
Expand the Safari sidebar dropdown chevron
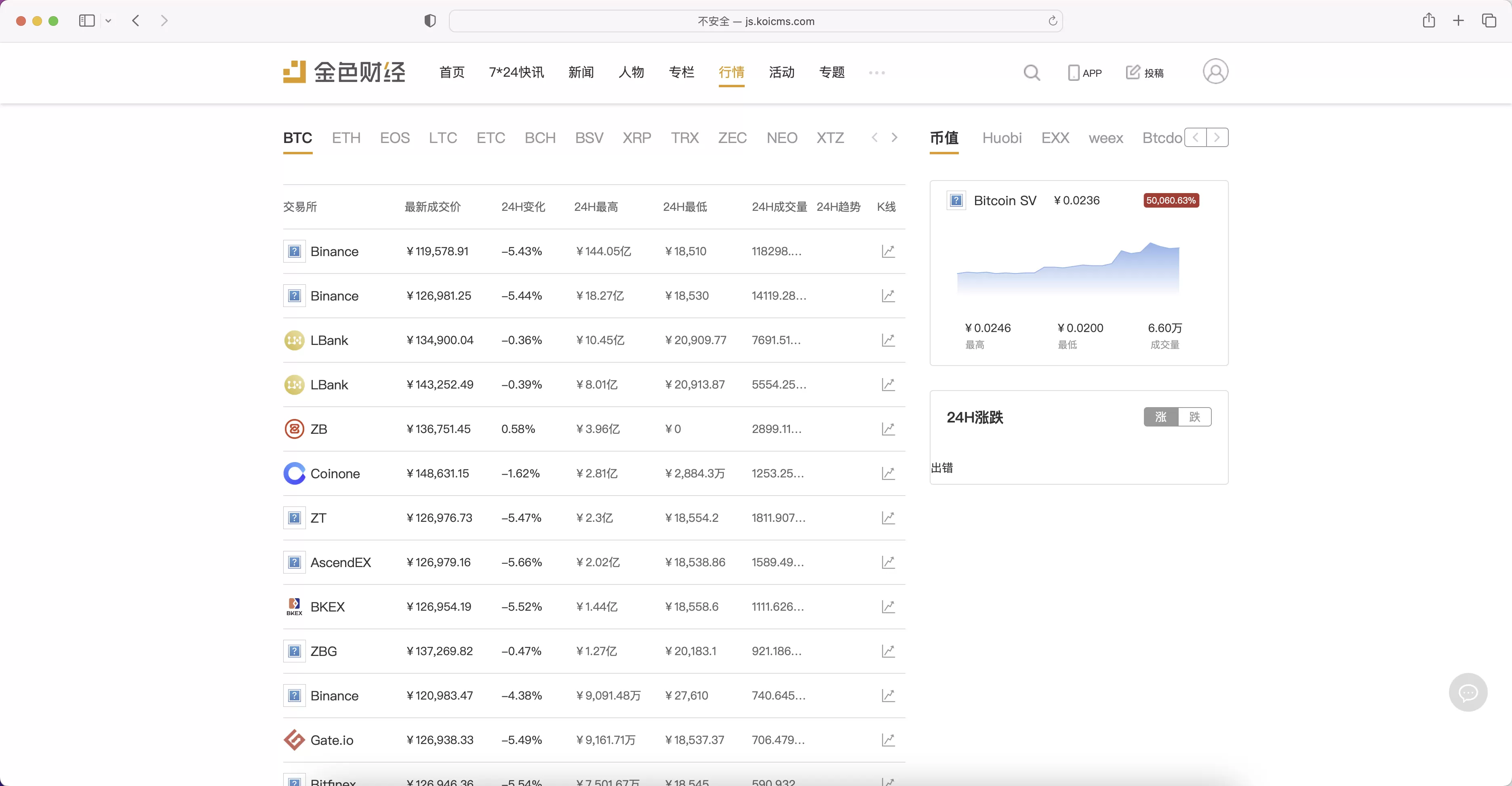(x=108, y=21)
